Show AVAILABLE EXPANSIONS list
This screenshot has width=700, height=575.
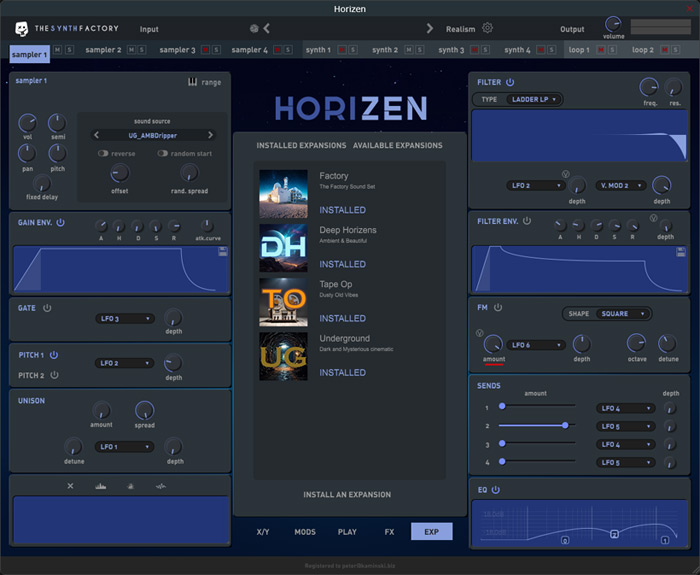397,146
